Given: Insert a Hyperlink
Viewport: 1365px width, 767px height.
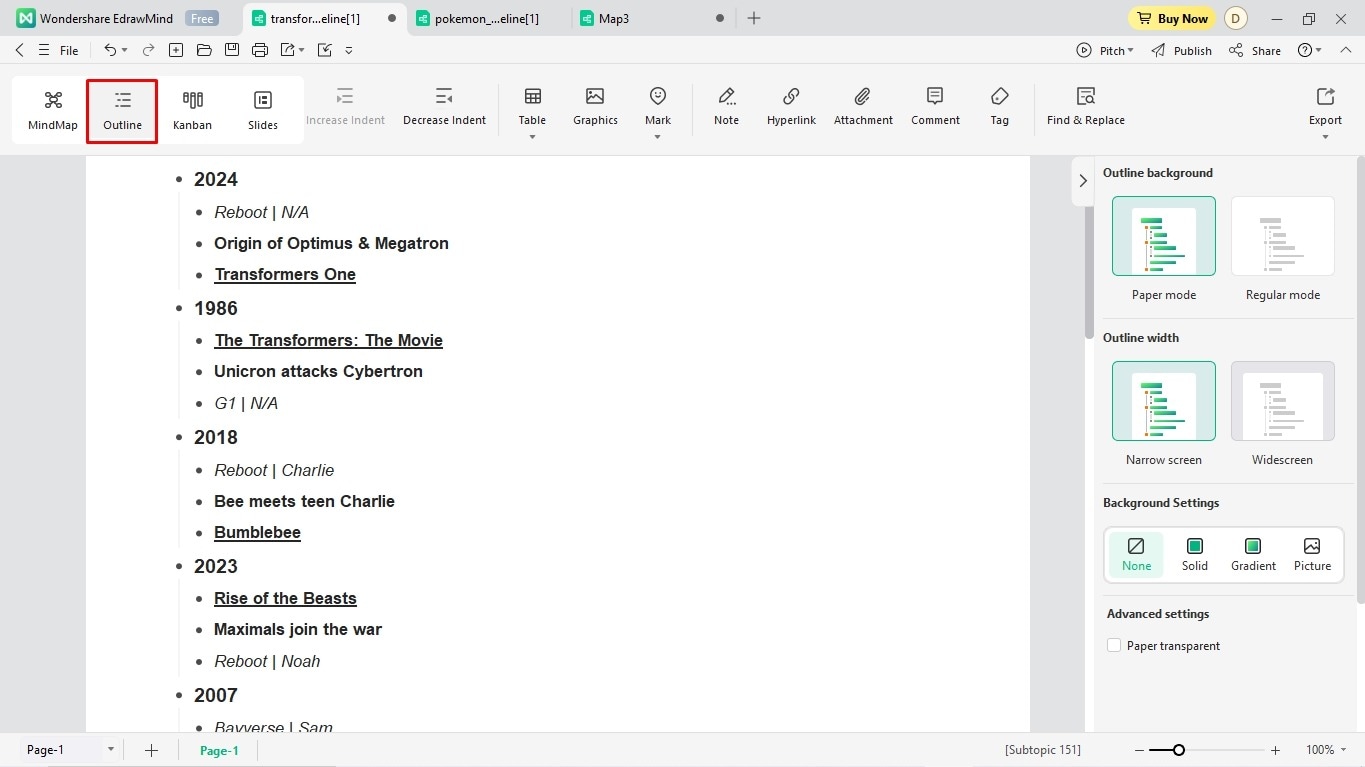Looking at the screenshot, I should (791, 107).
